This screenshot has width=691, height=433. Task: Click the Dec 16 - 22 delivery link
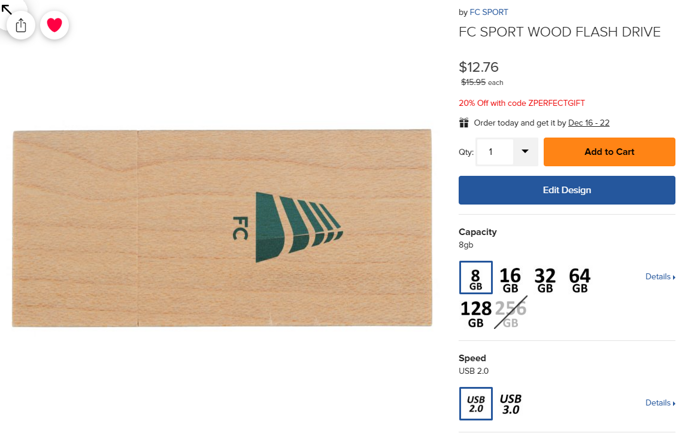[x=589, y=123]
